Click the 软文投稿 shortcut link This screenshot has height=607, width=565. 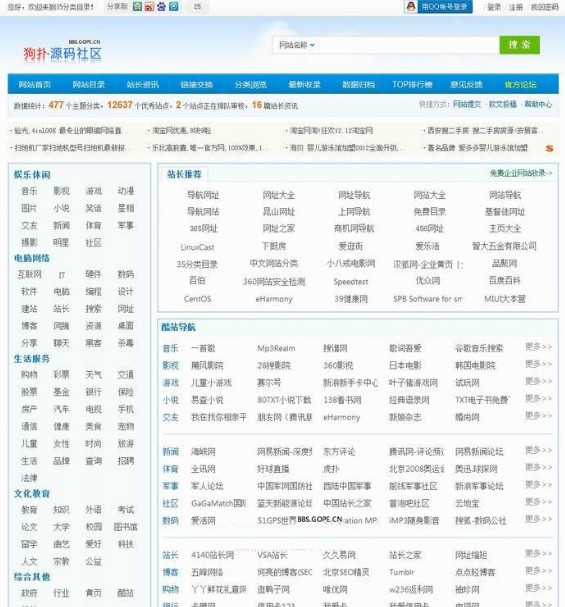503,104
